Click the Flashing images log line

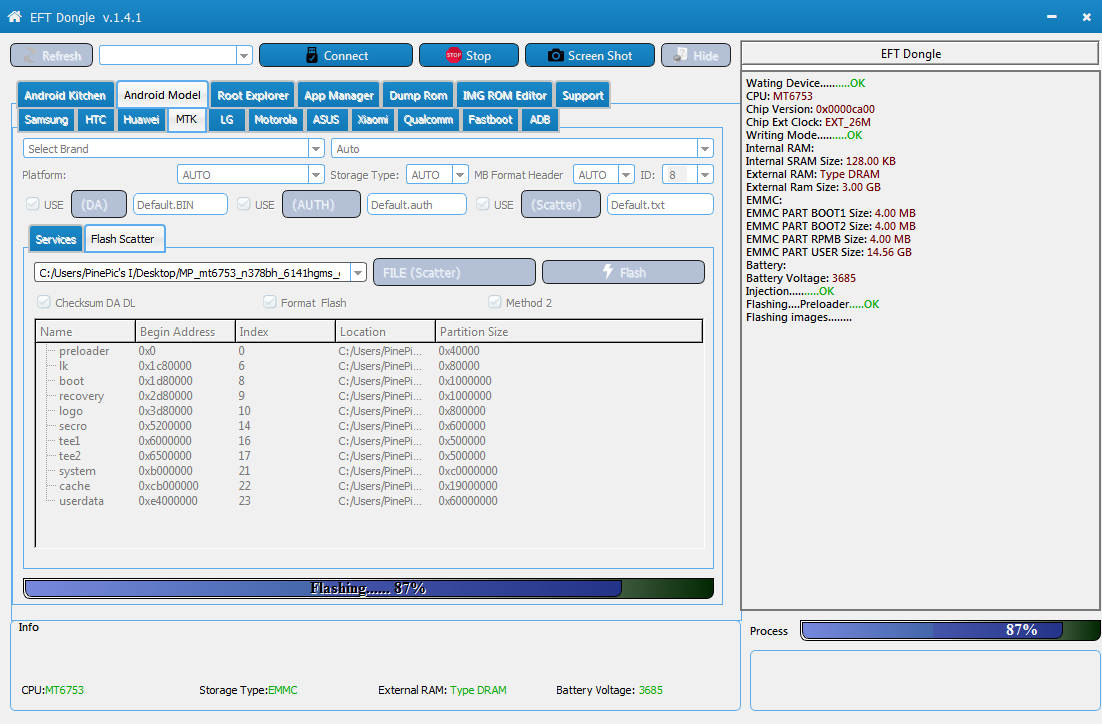(x=798, y=318)
